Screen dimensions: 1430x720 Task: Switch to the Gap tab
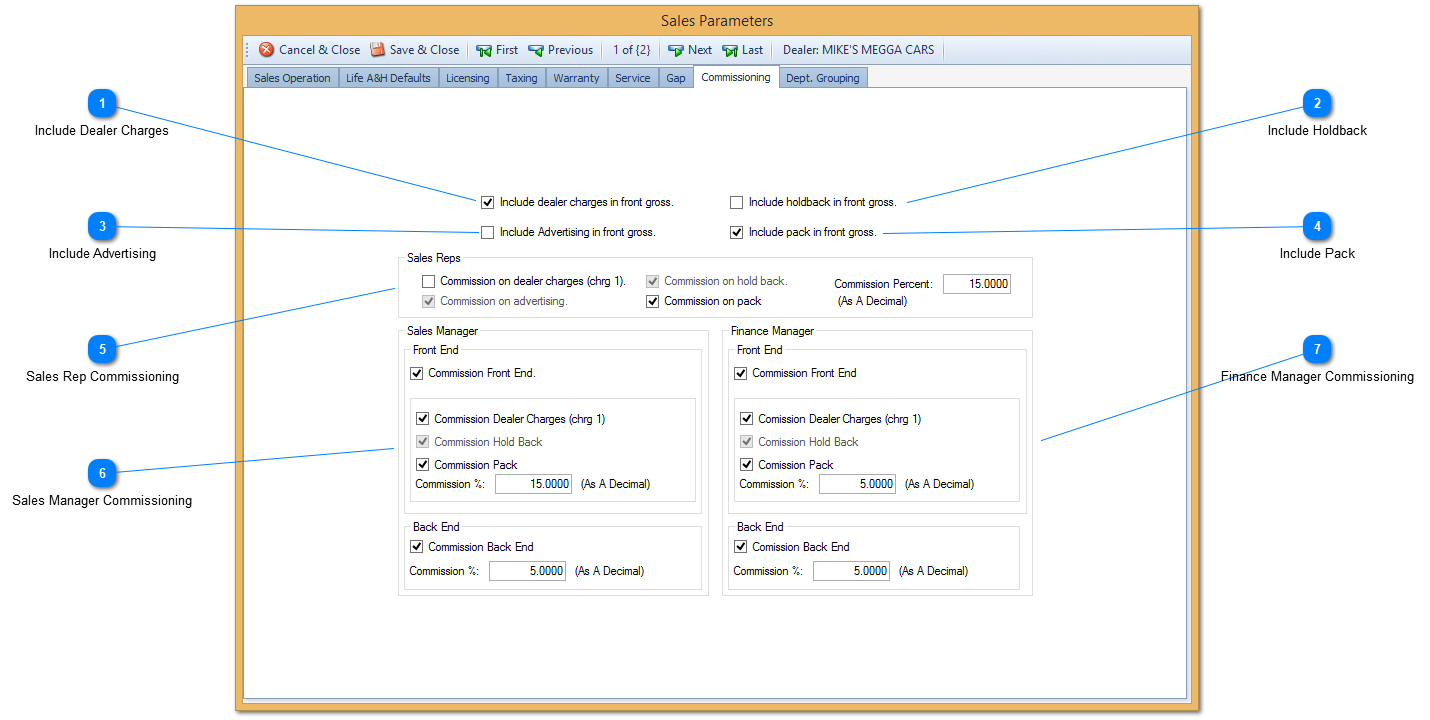pos(676,78)
